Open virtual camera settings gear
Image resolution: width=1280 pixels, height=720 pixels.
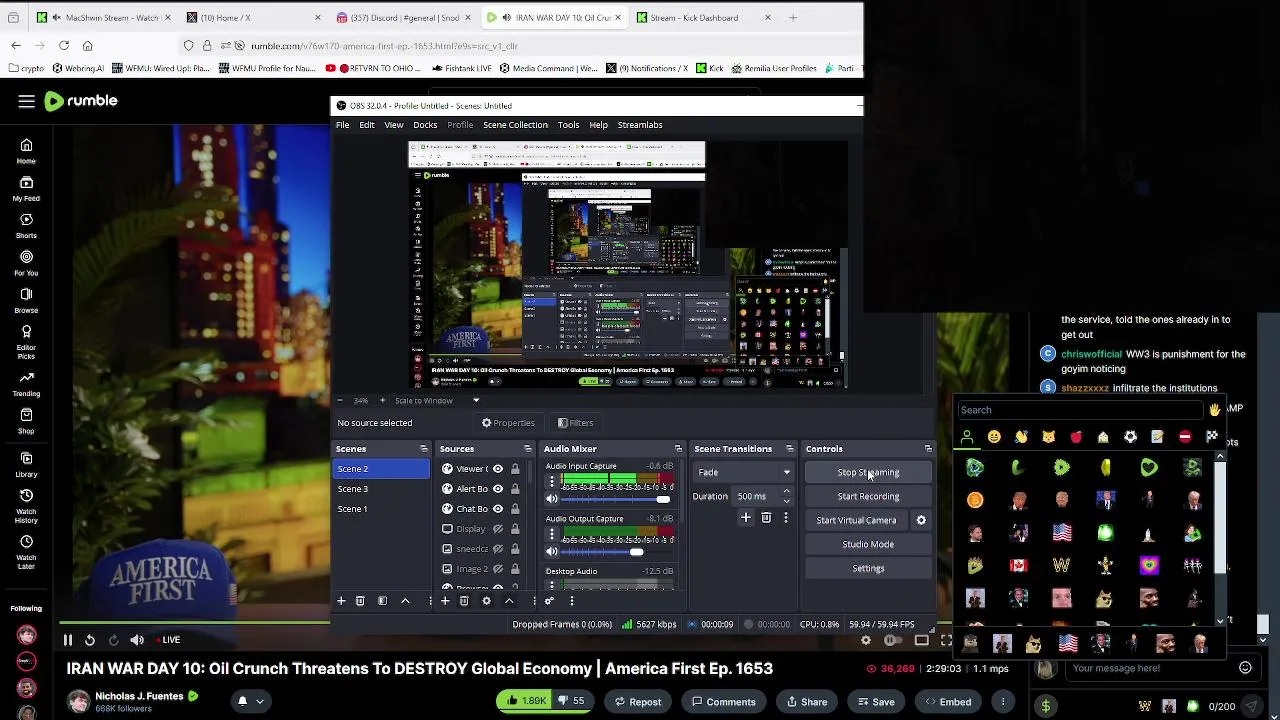[x=921, y=520]
